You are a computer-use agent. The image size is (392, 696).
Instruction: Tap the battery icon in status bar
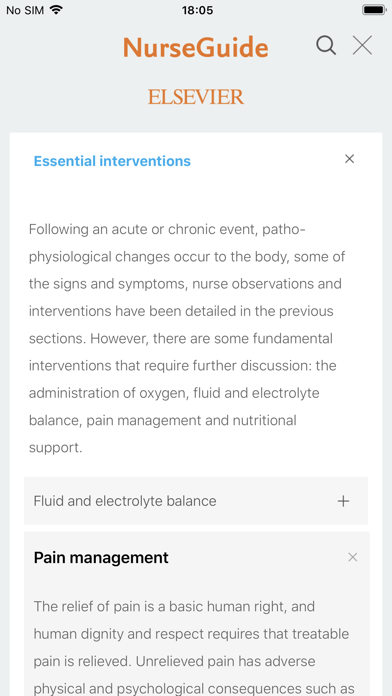click(x=374, y=9)
